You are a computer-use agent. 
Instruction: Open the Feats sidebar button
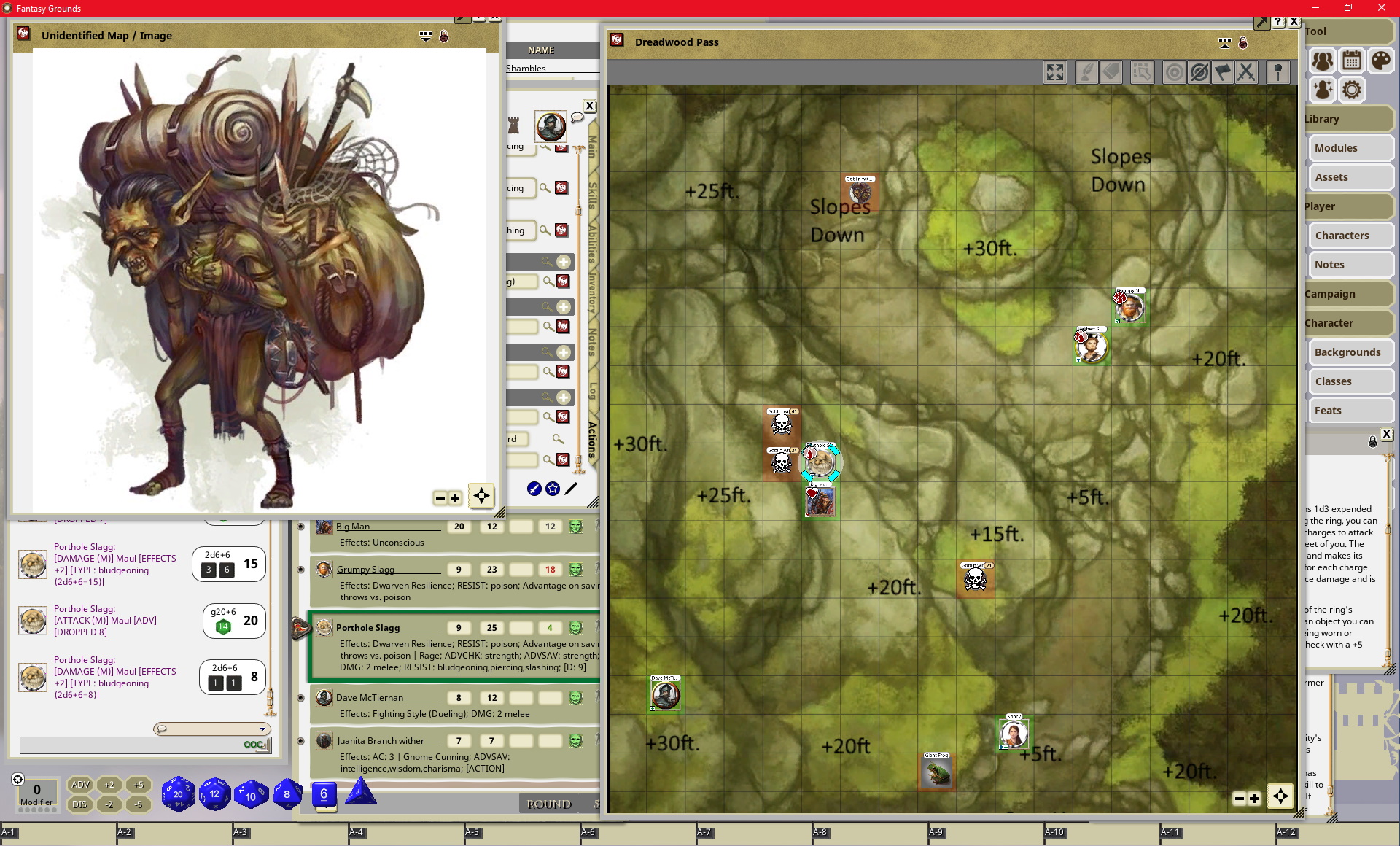[x=1350, y=411]
